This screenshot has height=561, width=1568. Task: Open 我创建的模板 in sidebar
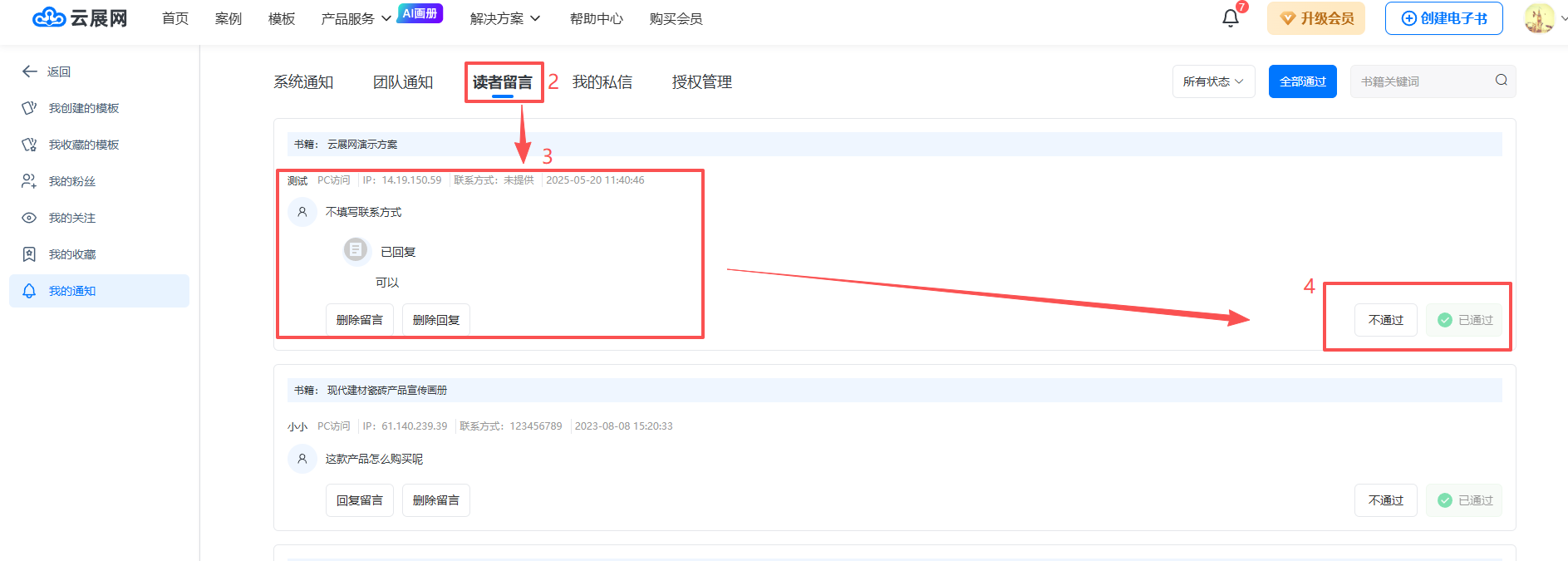point(83,108)
